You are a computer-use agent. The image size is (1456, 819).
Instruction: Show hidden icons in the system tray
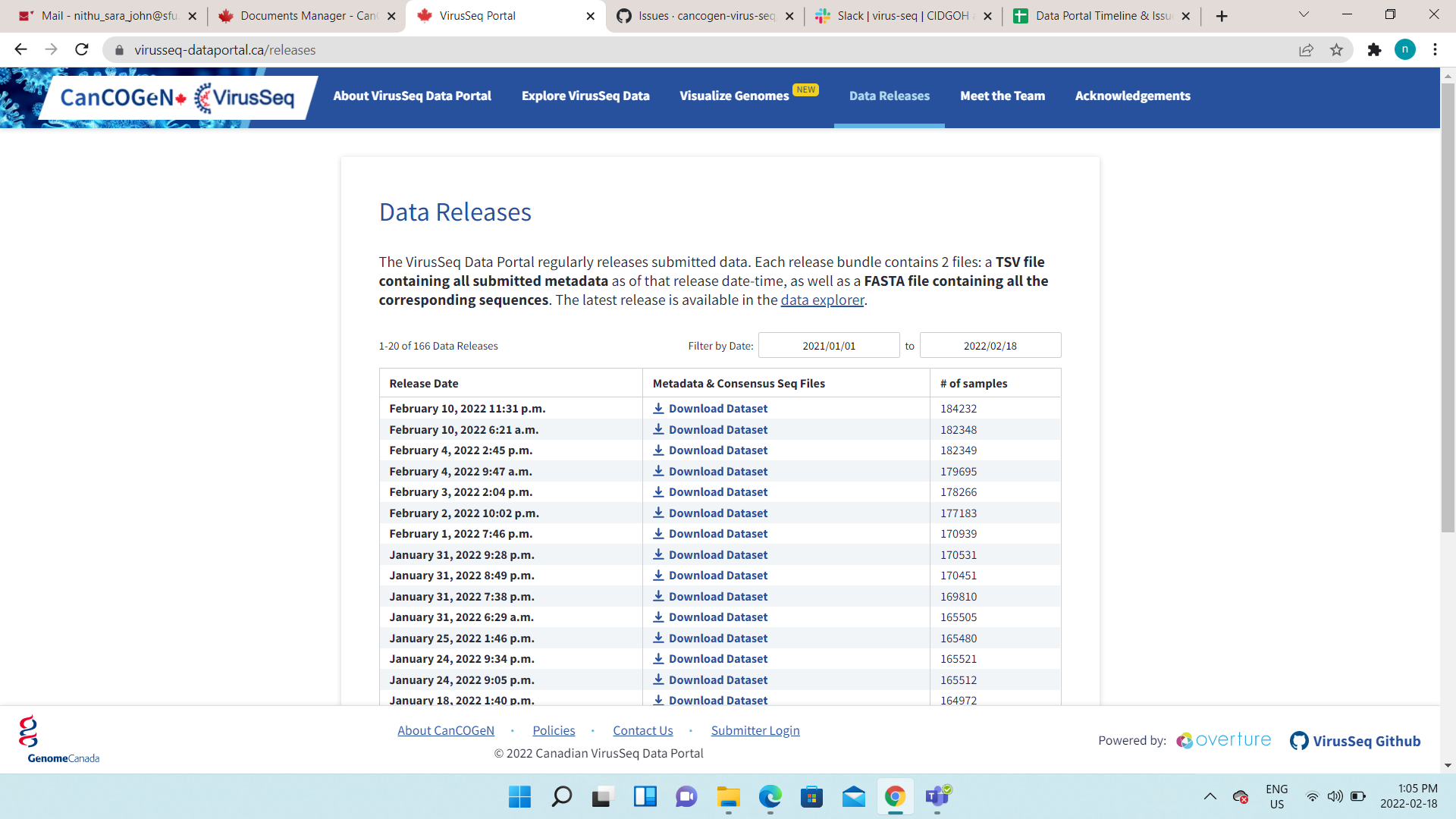point(1210,797)
